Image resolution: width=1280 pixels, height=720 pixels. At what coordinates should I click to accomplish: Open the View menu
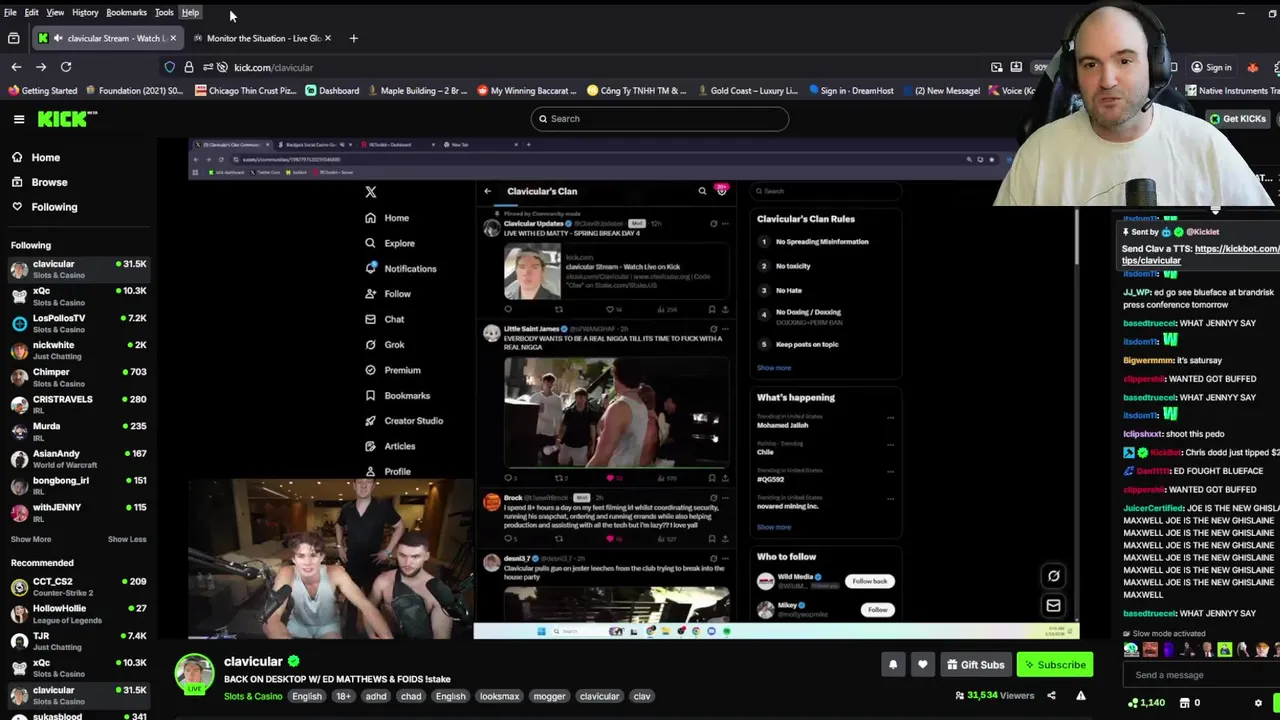point(55,12)
